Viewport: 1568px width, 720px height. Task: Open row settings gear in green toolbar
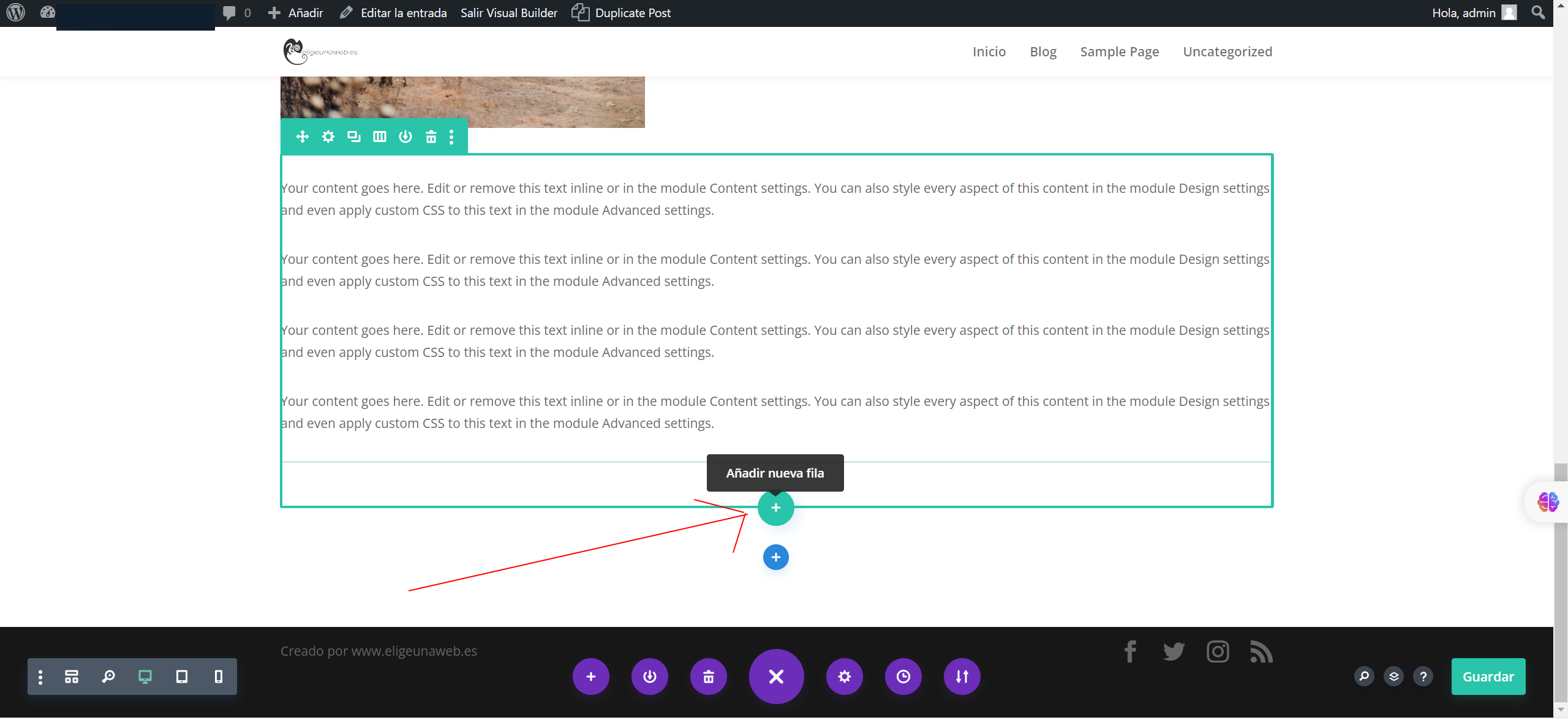328,137
